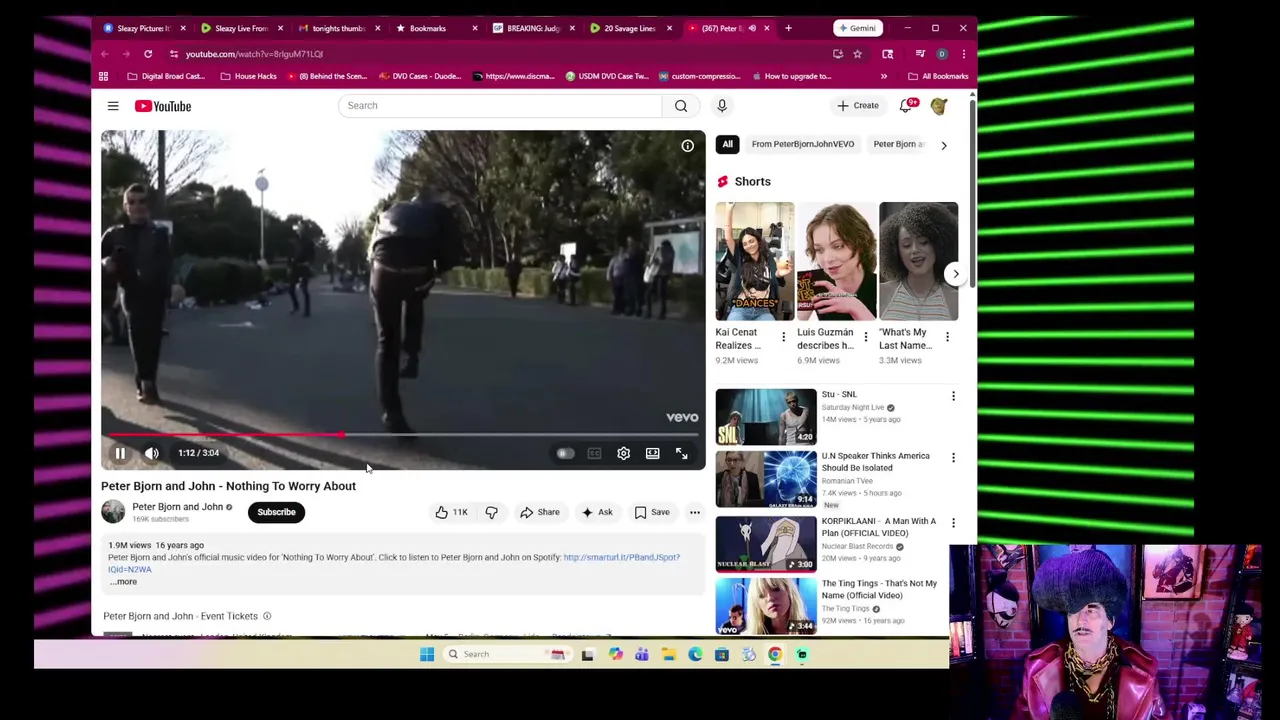This screenshot has height=720, width=1280.
Task: Show video info card icon
Action: tap(688, 146)
